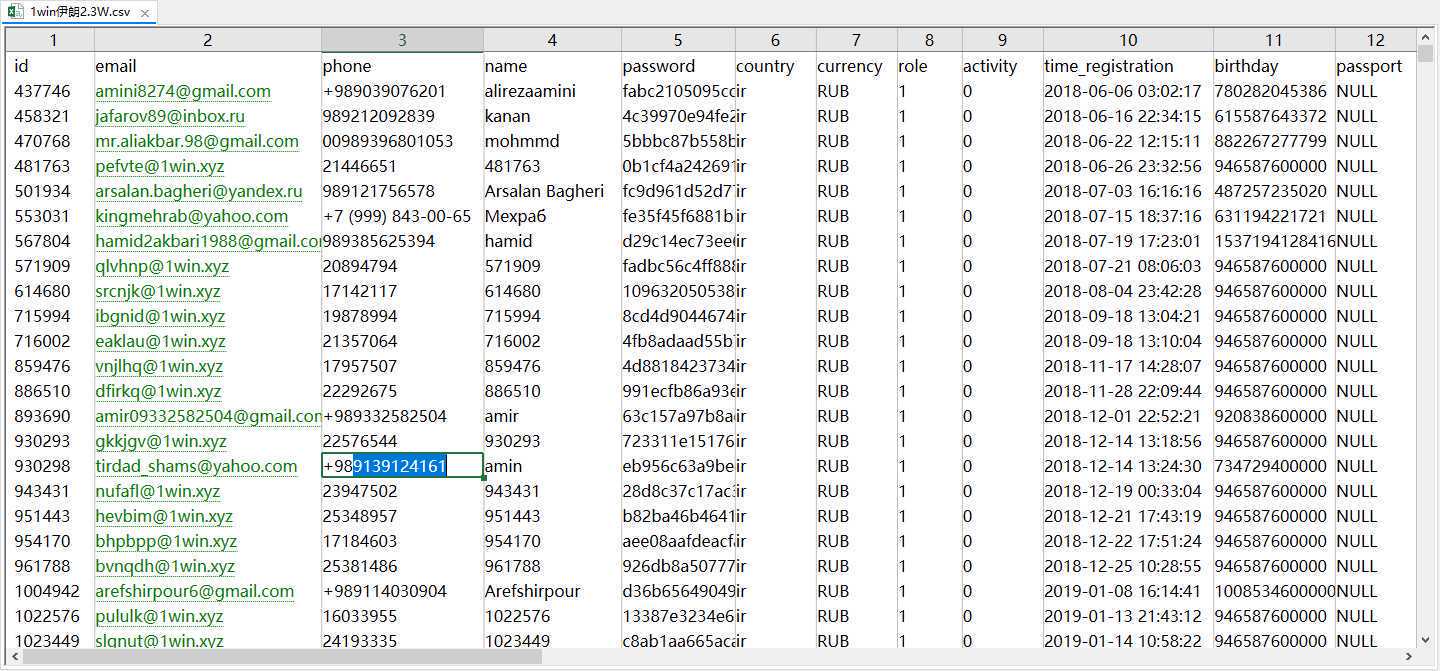Select registration time 2018-11-28 22:09:44
The width and height of the screenshot is (1440, 671).
[x=1128, y=391]
